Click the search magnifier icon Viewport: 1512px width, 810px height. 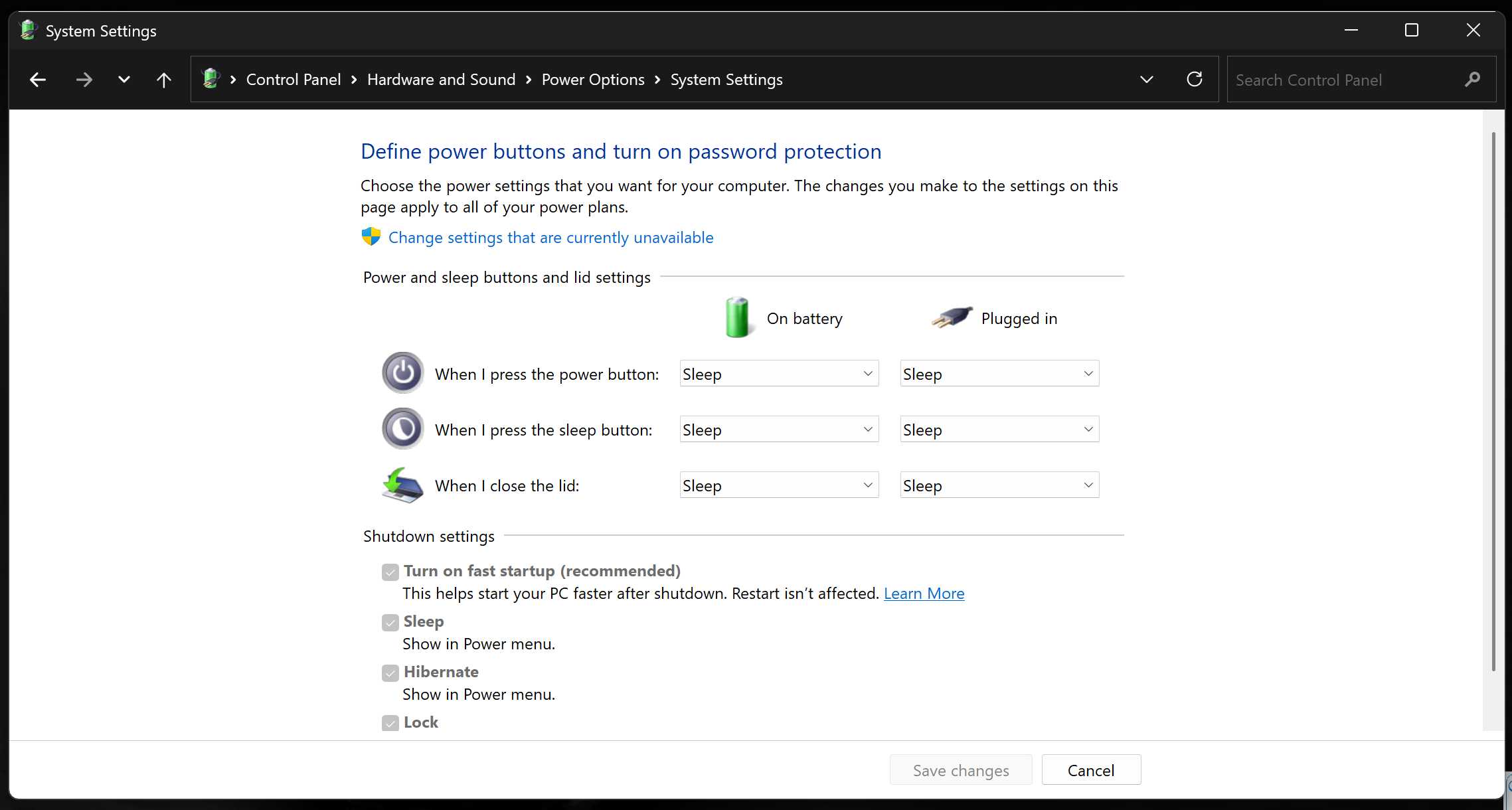click(1472, 80)
